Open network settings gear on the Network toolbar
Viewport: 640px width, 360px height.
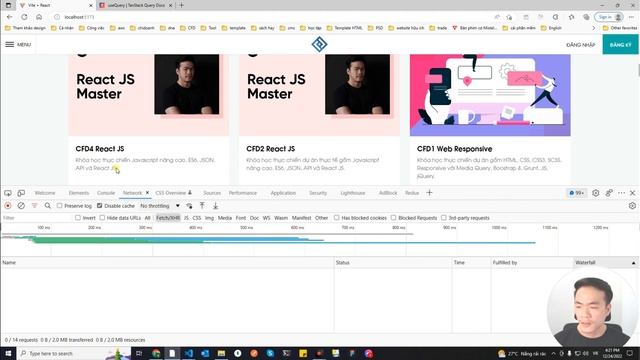[632, 206]
